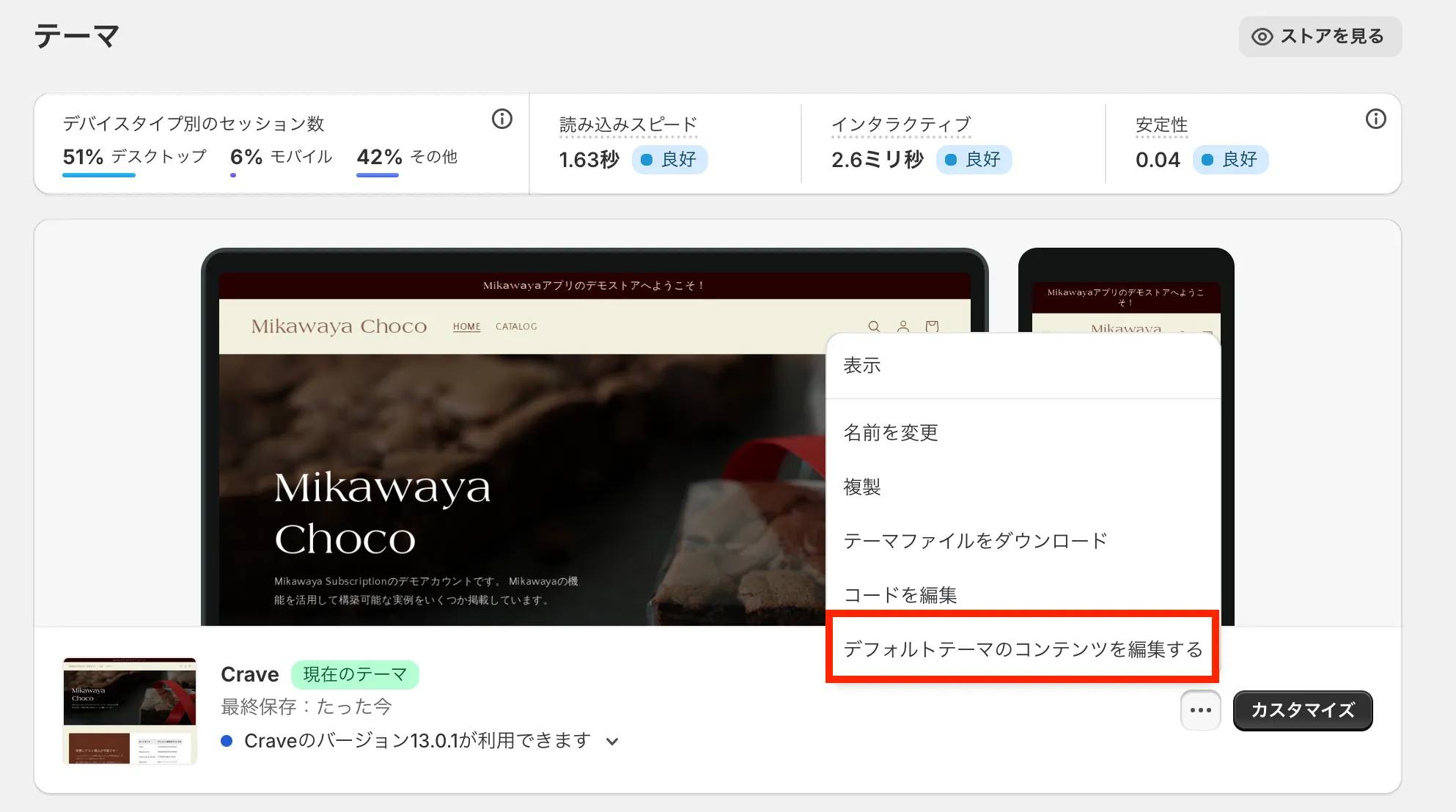Open コードを編集 from the menu
Screen dimensions: 1456x812
(900, 594)
